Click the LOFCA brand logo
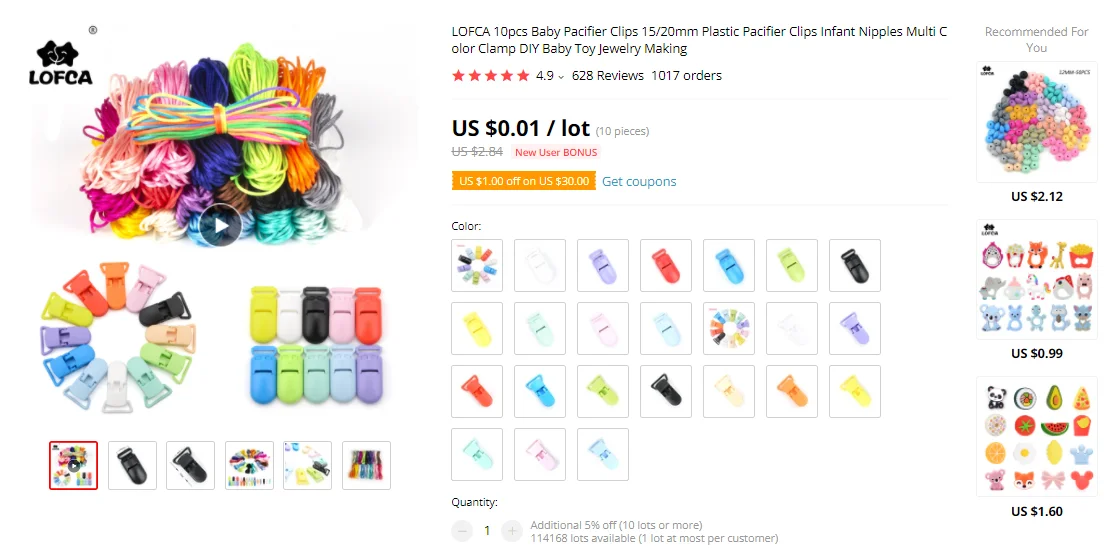 pyautogui.click(x=61, y=63)
